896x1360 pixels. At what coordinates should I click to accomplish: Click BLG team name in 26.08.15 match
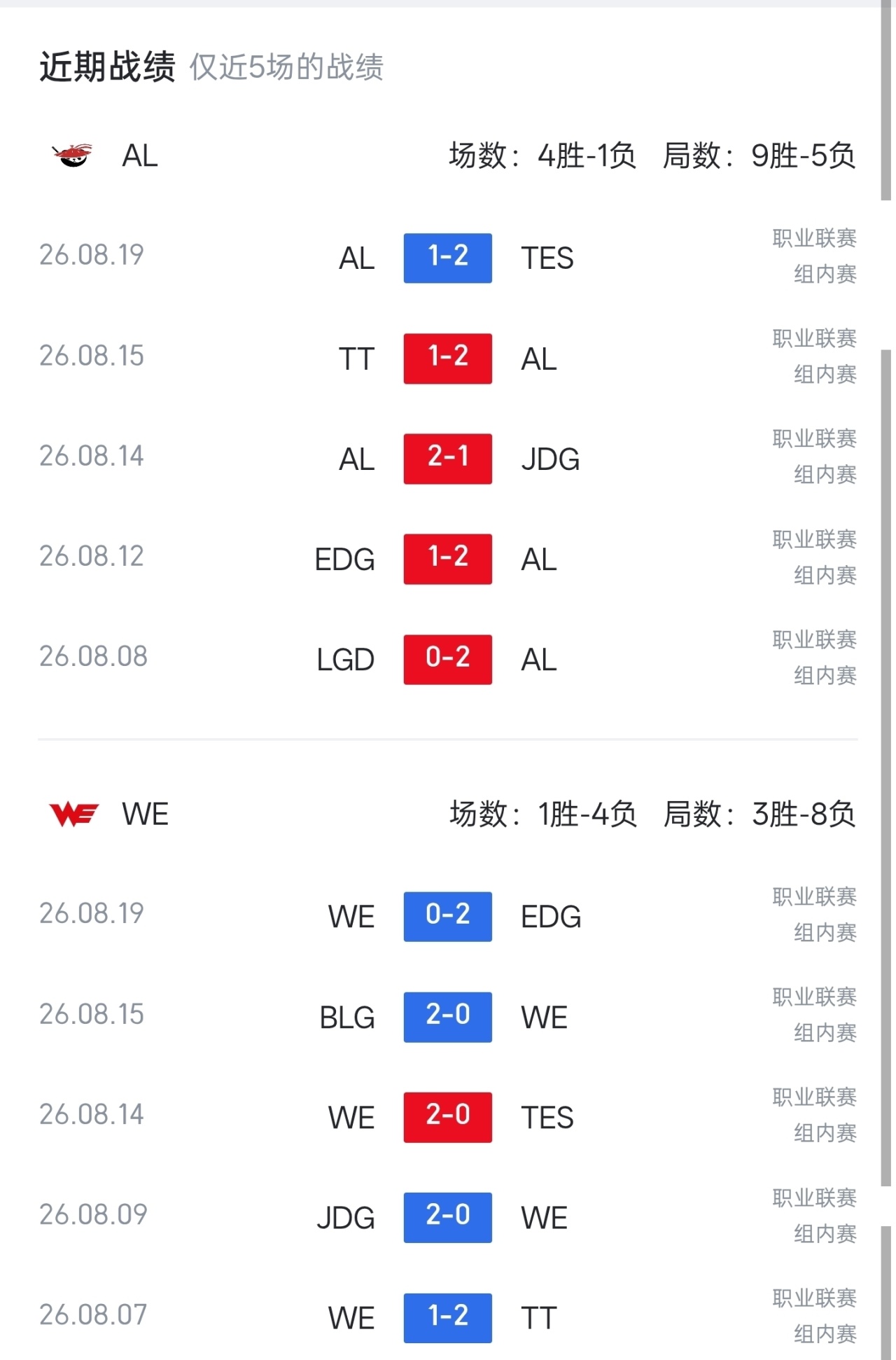(347, 1018)
